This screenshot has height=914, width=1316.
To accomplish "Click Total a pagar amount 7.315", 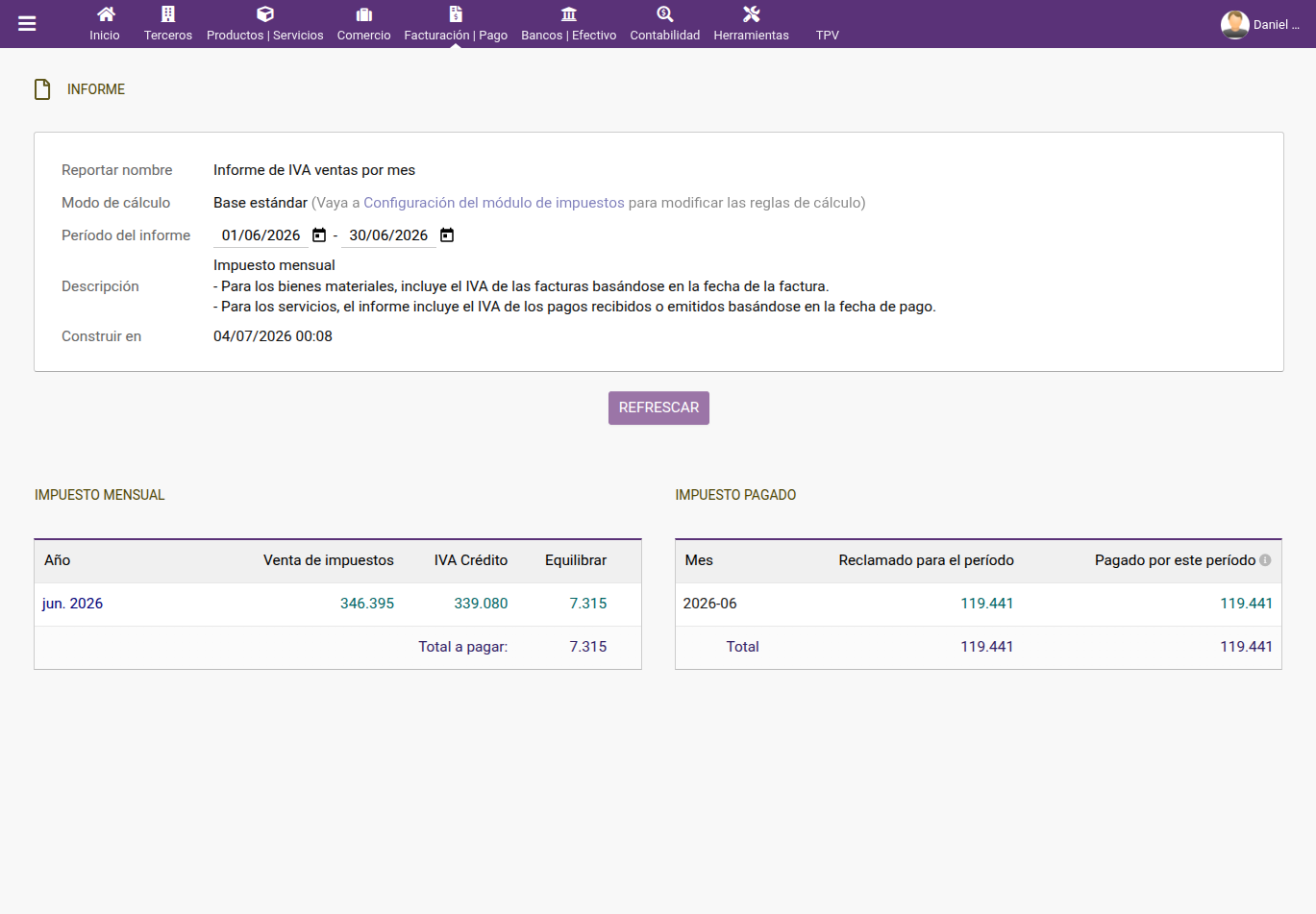I will [588, 647].
